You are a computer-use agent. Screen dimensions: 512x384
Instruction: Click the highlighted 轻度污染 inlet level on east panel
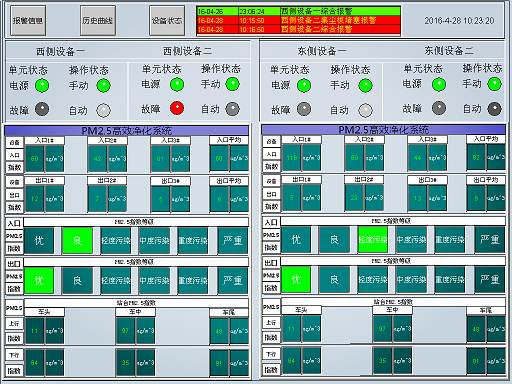(x=373, y=239)
